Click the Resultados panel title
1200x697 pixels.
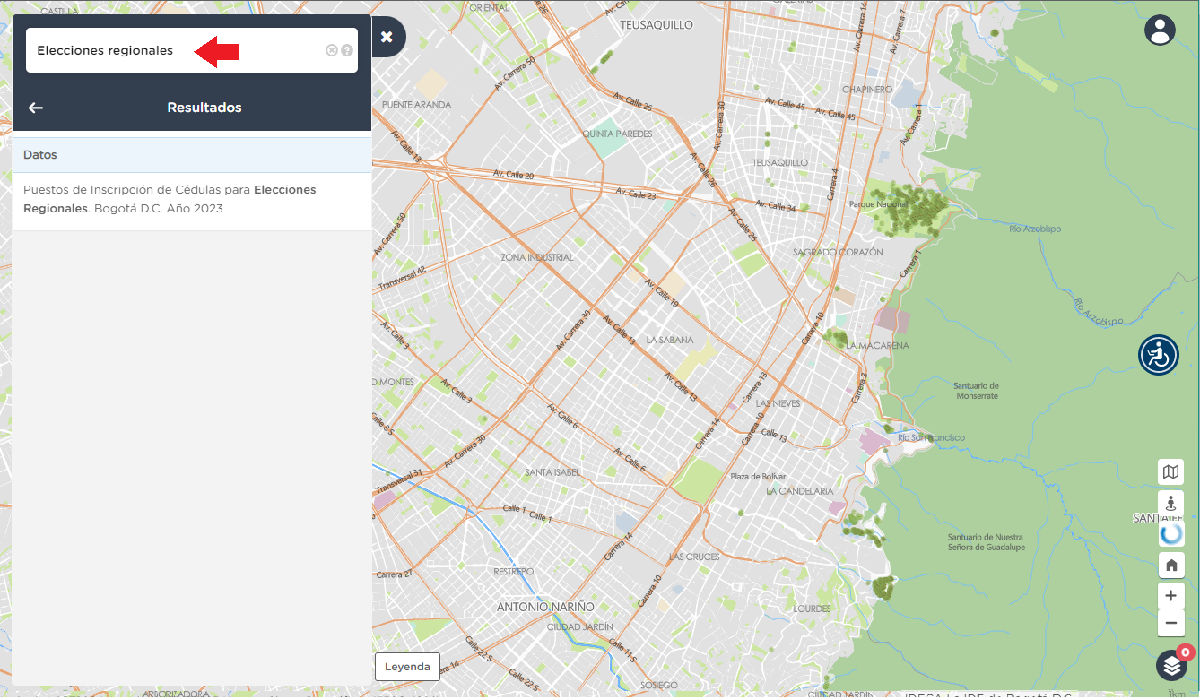tap(204, 108)
